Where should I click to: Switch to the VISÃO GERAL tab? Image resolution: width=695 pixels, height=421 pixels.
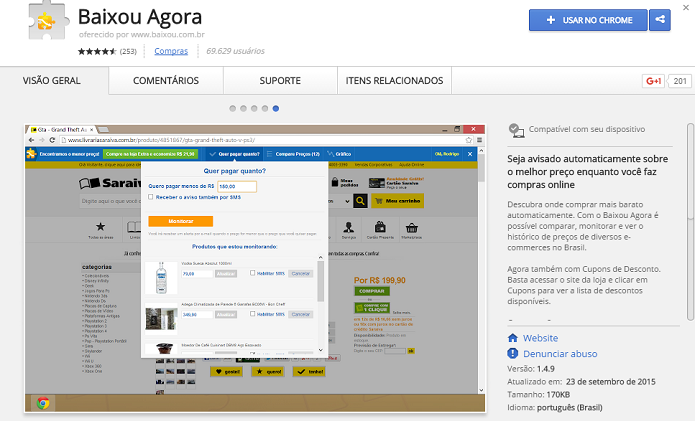point(51,81)
